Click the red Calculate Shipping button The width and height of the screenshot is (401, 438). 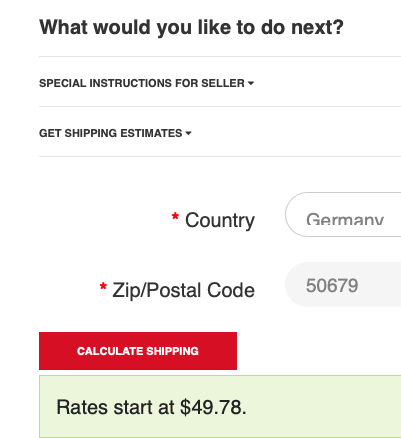[x=138, y=351]
